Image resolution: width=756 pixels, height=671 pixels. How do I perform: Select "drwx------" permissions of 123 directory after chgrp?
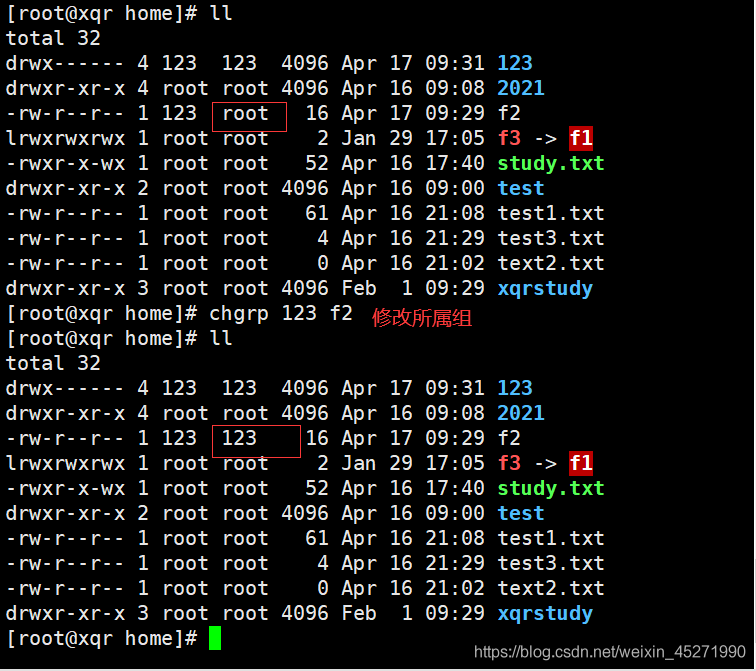[x=66, y=388]
